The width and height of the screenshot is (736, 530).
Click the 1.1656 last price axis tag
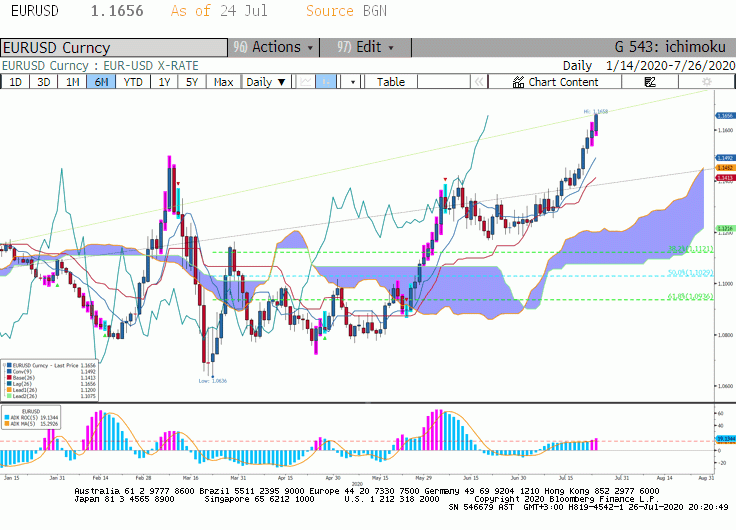tap(725, 115)
